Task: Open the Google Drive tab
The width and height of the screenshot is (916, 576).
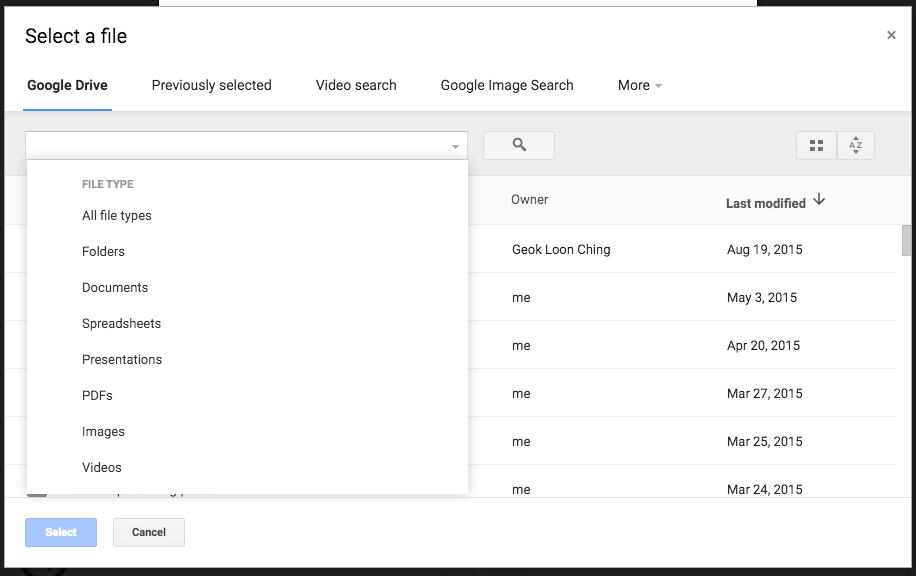Action: 67,85
